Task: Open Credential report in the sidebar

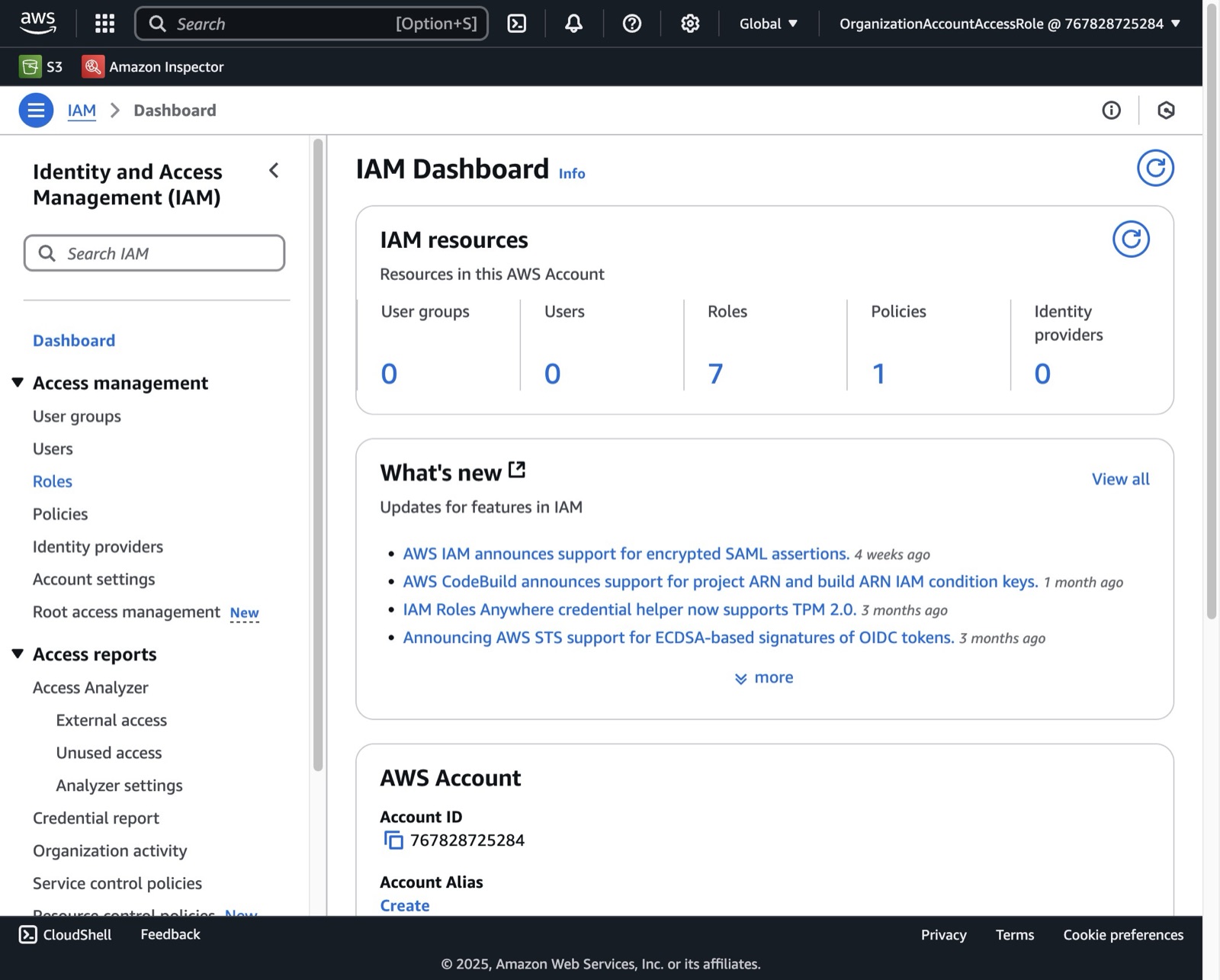Action: pos(96,818)
